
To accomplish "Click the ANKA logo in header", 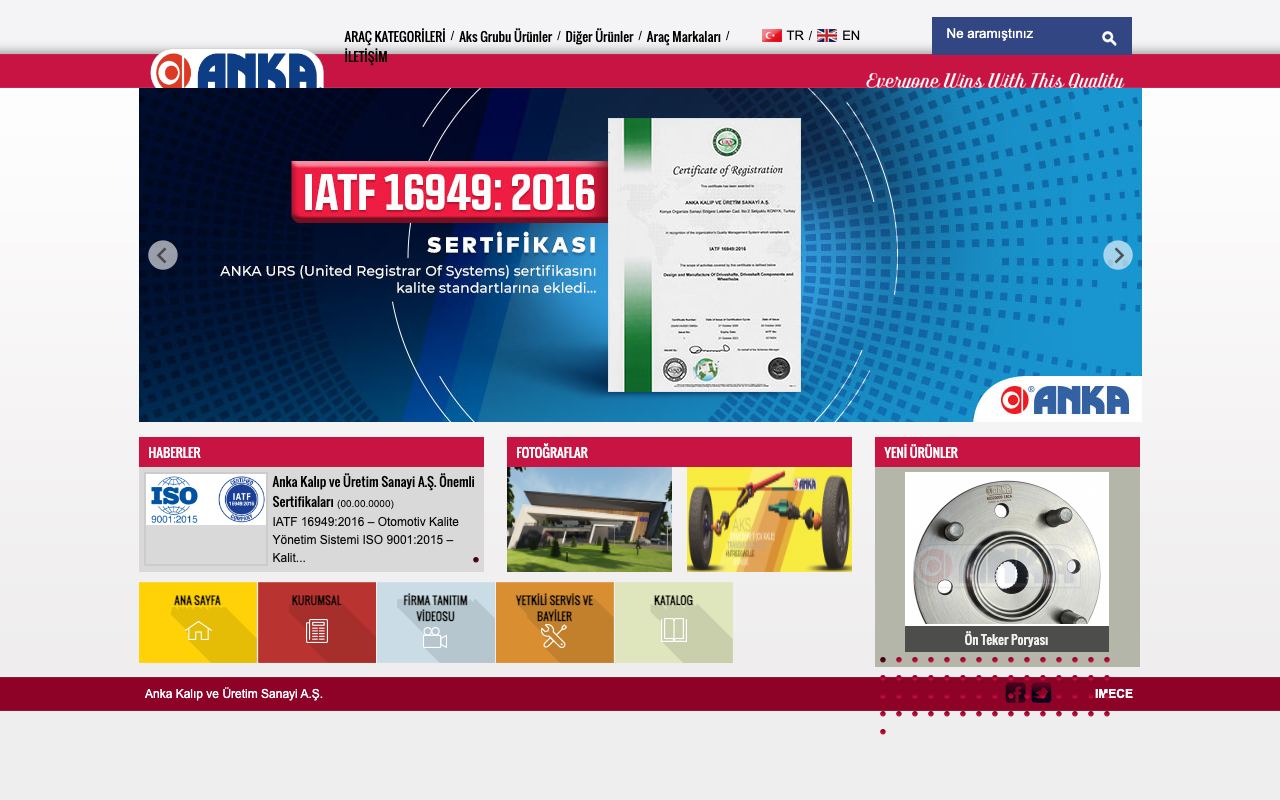I will click(x=237, y=69).
